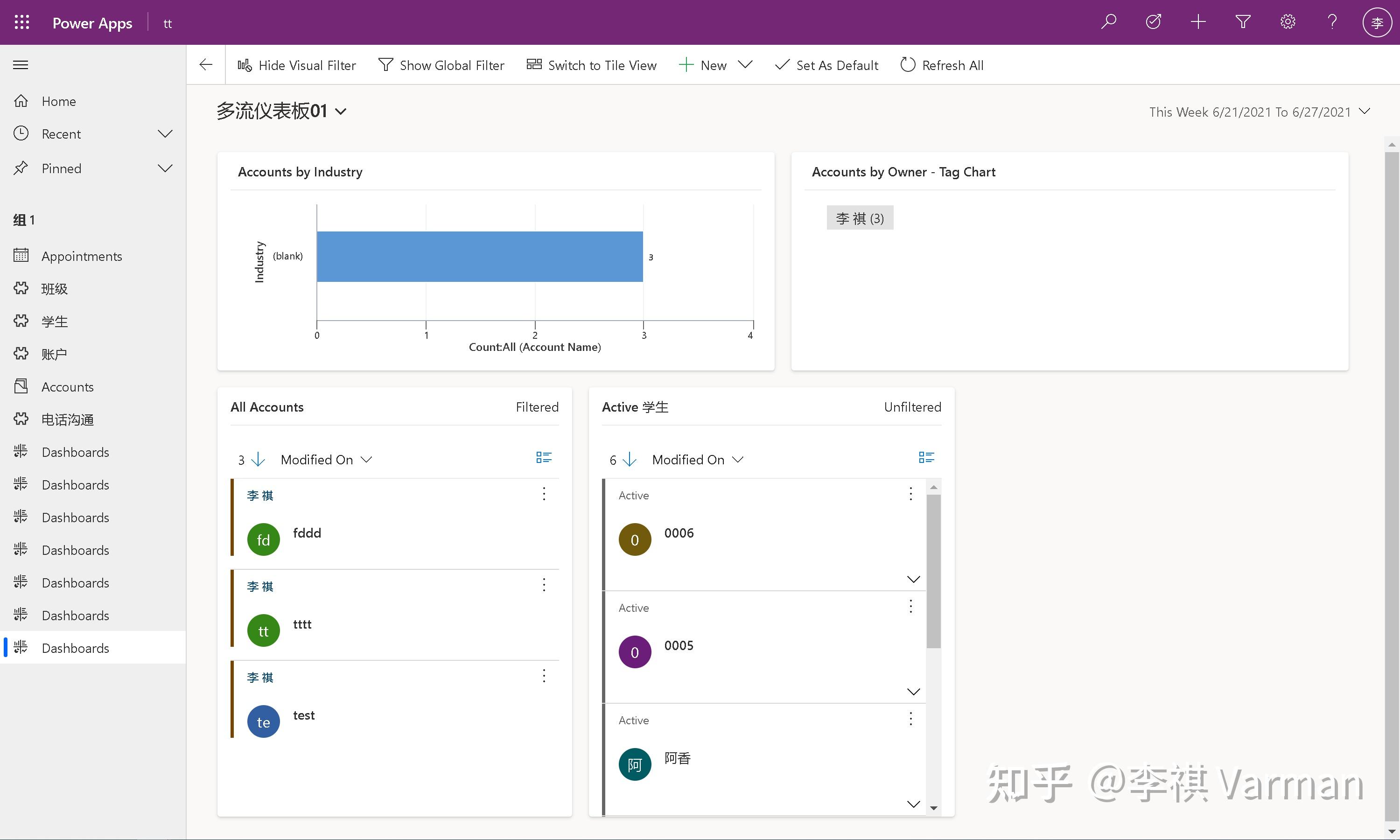This screenshot has height=840, width=1400.
Task: Hide Visual Filter
Action: (296, 65)
